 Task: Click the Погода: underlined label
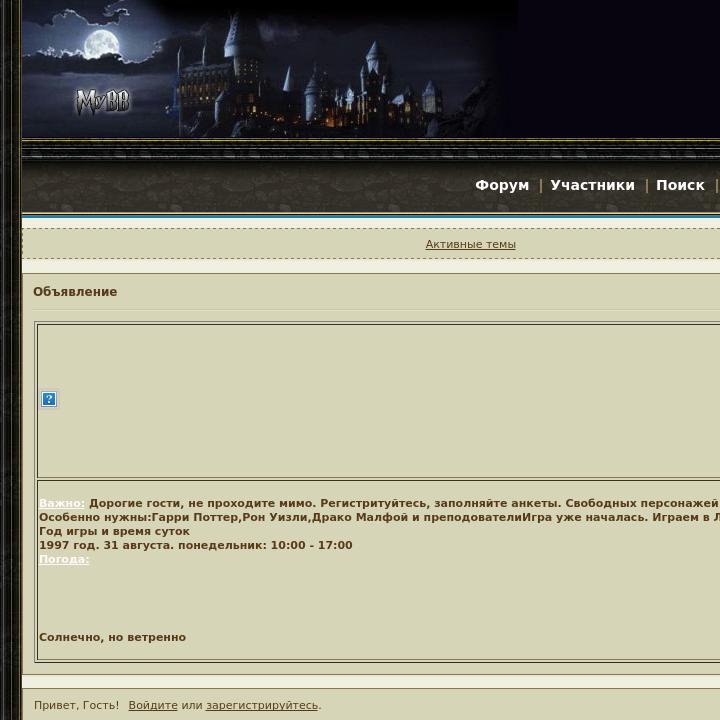[x=64, y=559]
